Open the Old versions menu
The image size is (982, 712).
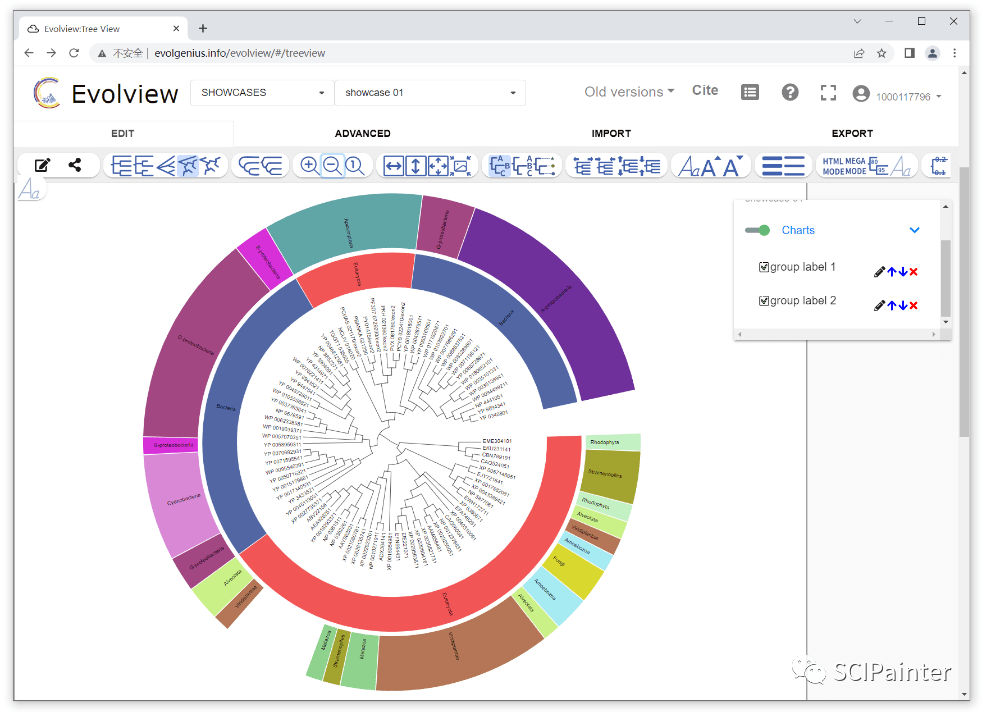point(629,92)
